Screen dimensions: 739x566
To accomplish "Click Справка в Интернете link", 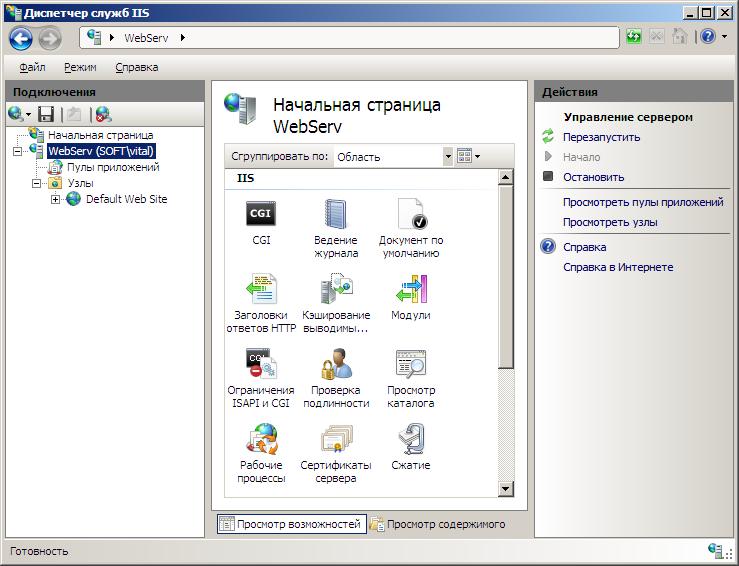I will coord(618,267).
